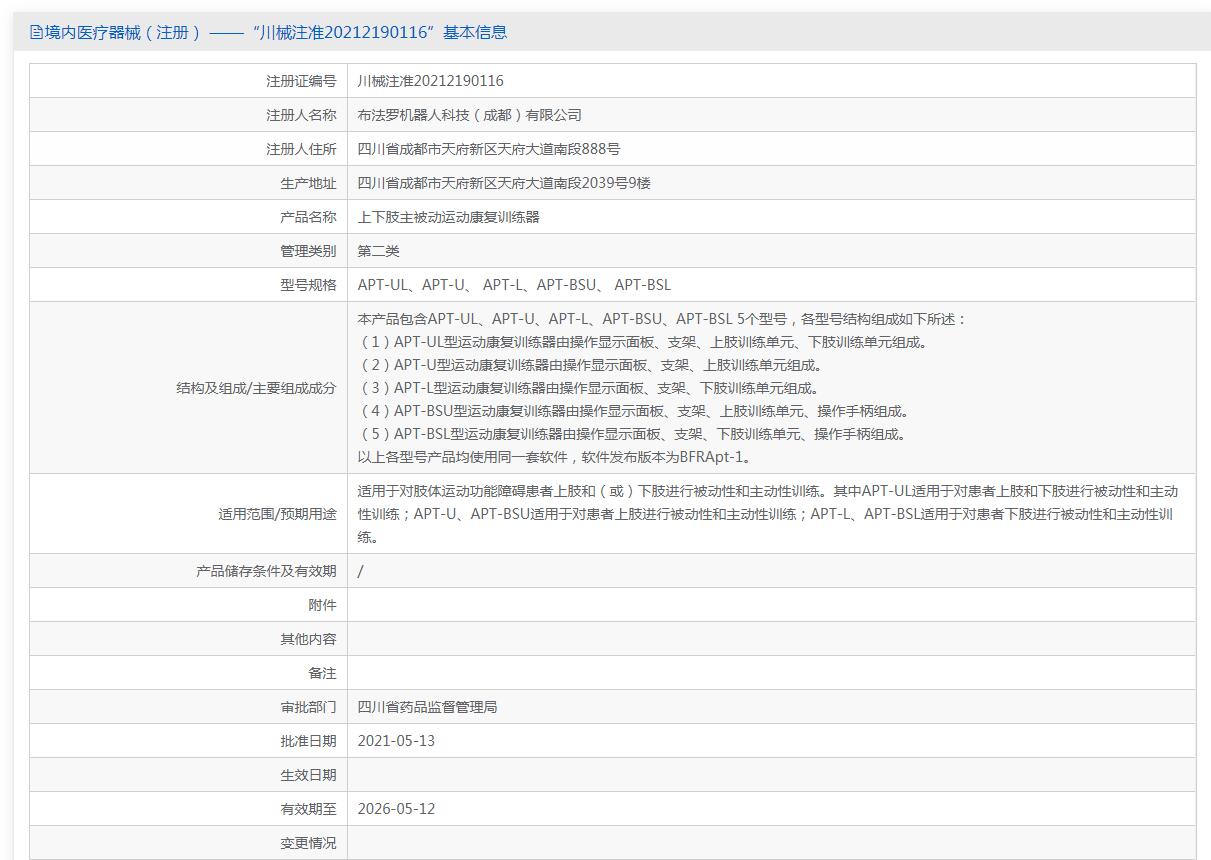Screen dimensions: 1211x860
Task: Click the 注册人住所 label
Action: pos(301,149)
